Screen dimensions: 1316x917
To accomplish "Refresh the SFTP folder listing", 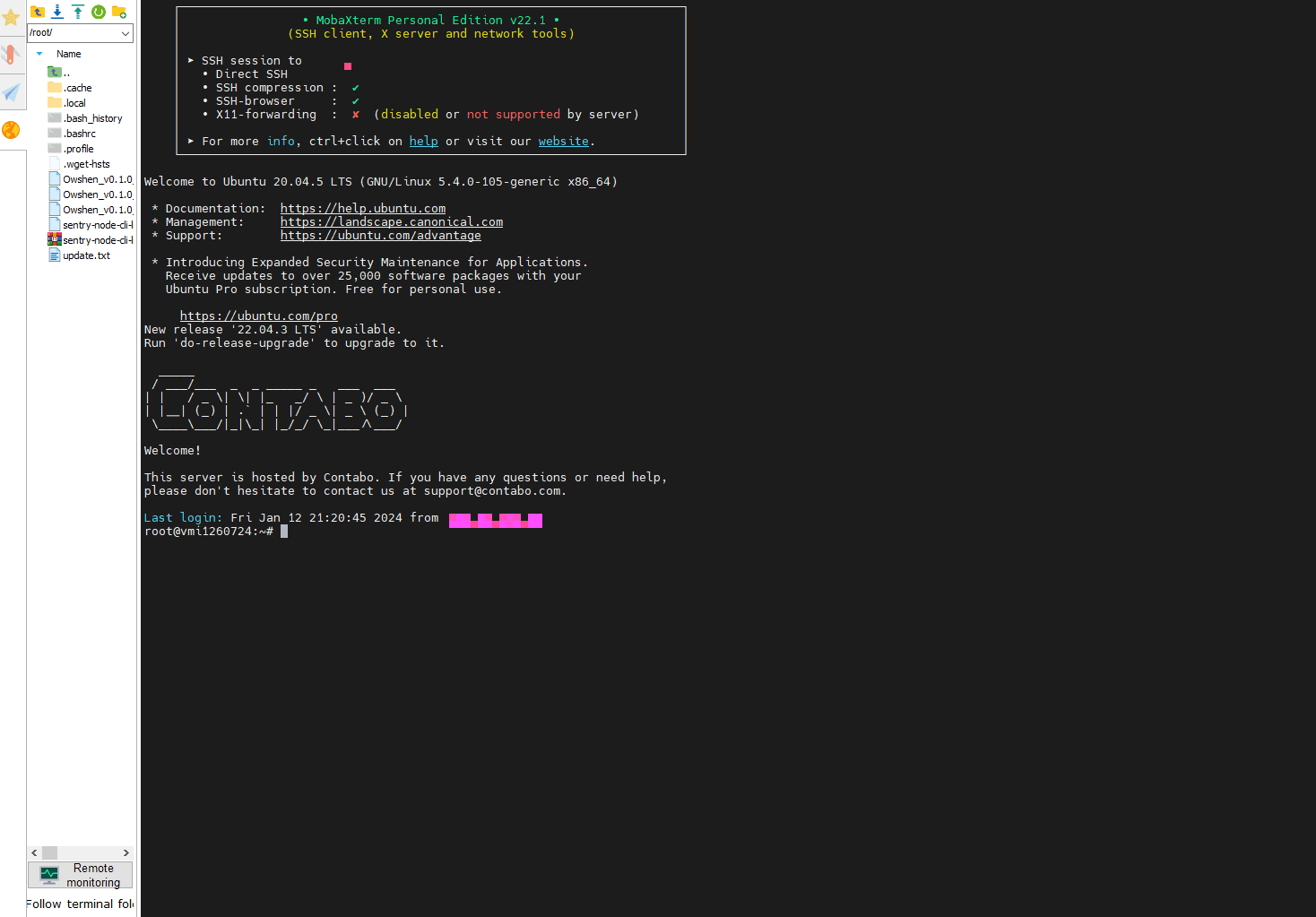I will [x=99, y=12].
